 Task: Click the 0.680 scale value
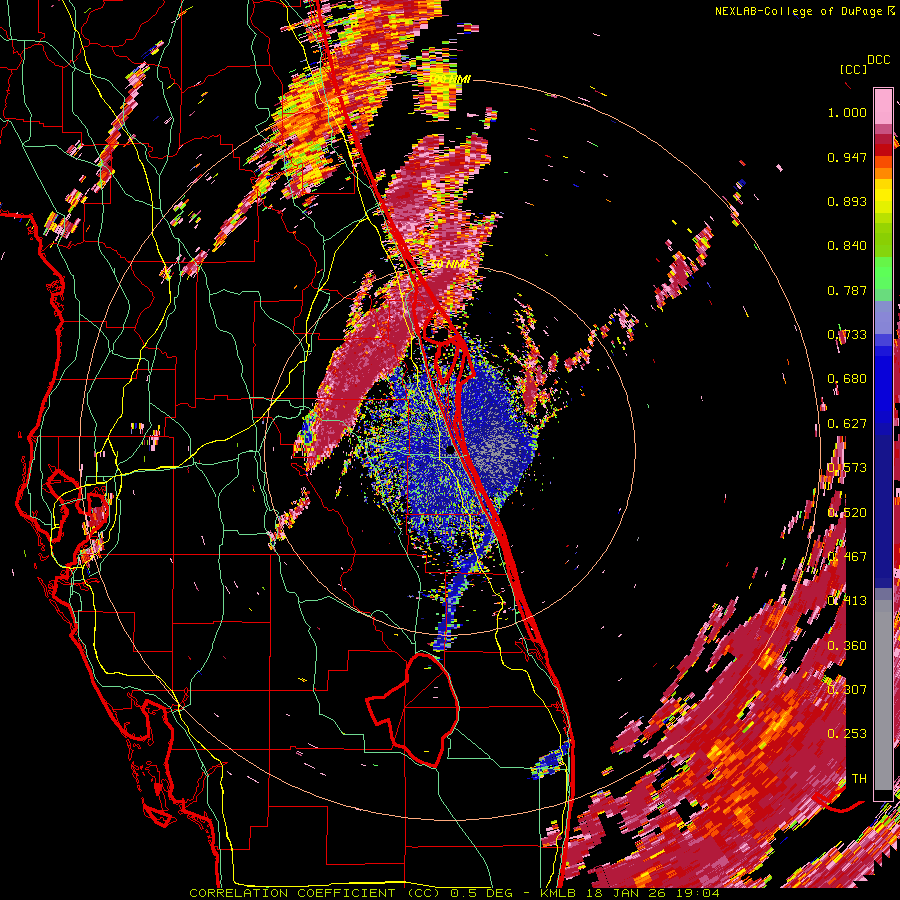pyautogui.click(x=847, y=379)
